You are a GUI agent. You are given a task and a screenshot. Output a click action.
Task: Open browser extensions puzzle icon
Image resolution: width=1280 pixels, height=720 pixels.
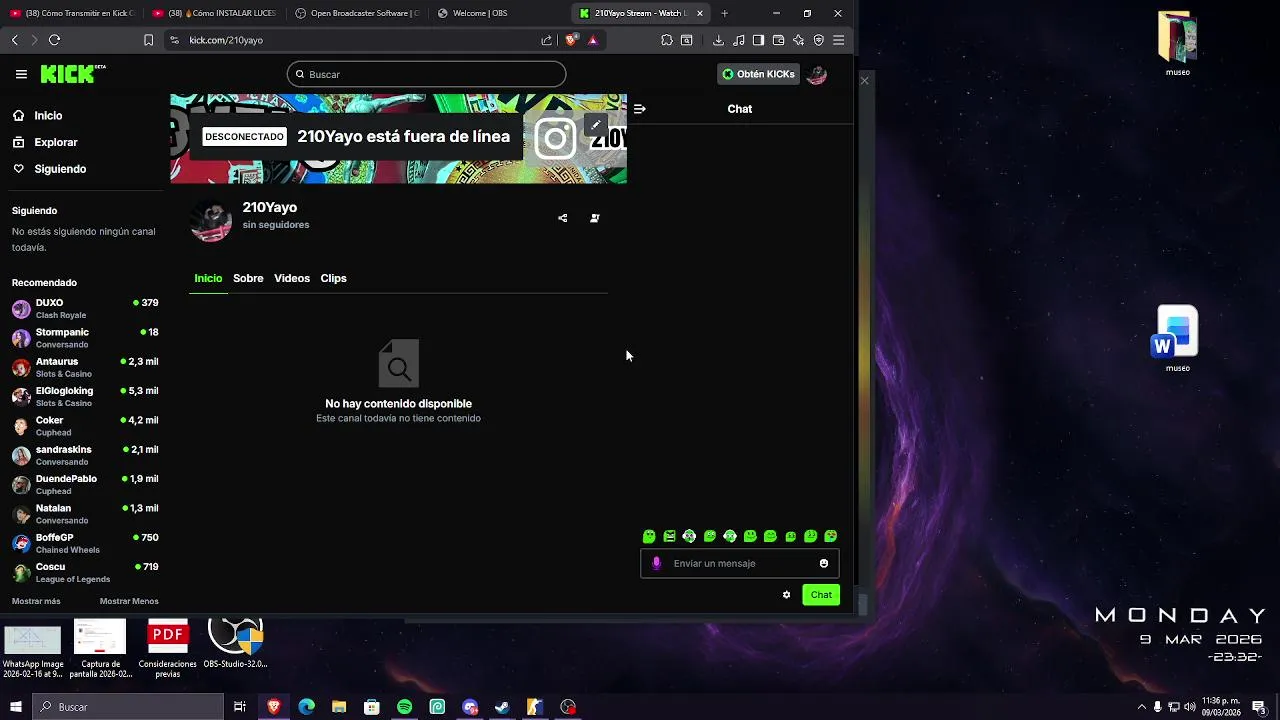tap(667, 40)
